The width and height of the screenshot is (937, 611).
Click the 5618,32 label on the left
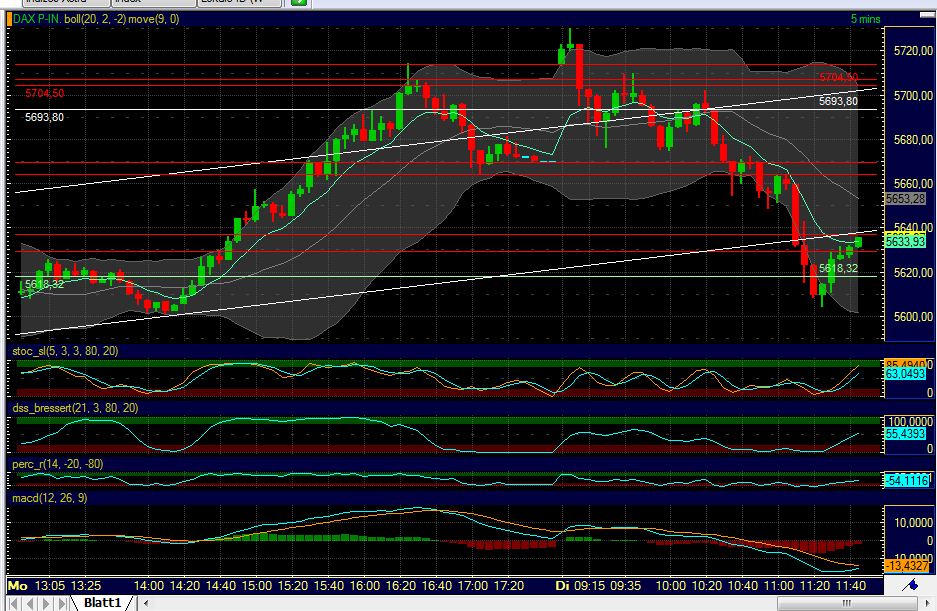[x=44, y=284]
